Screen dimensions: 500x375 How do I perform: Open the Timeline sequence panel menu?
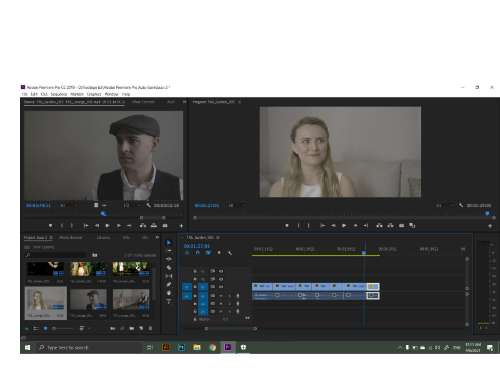point(218,237)
